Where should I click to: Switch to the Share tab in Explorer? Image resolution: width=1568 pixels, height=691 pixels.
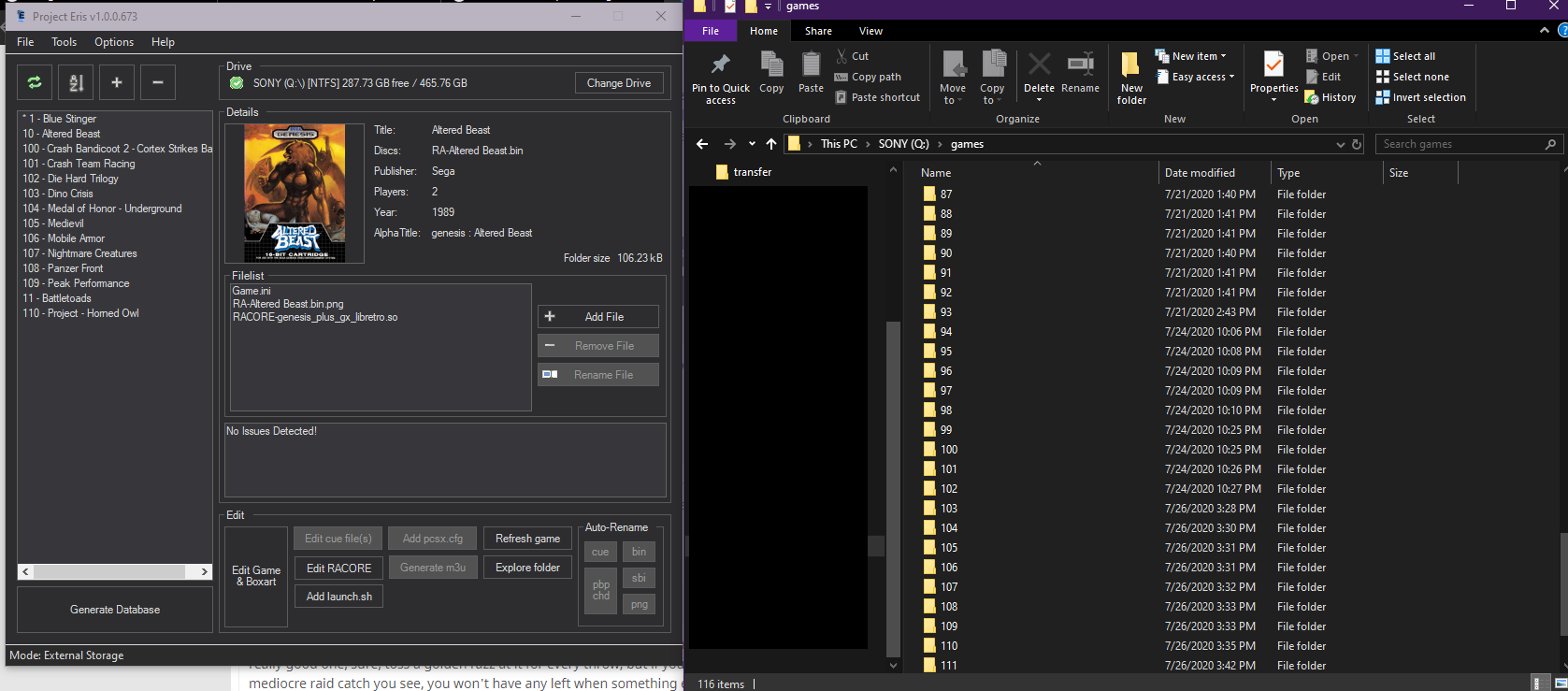tap(818, 31)
